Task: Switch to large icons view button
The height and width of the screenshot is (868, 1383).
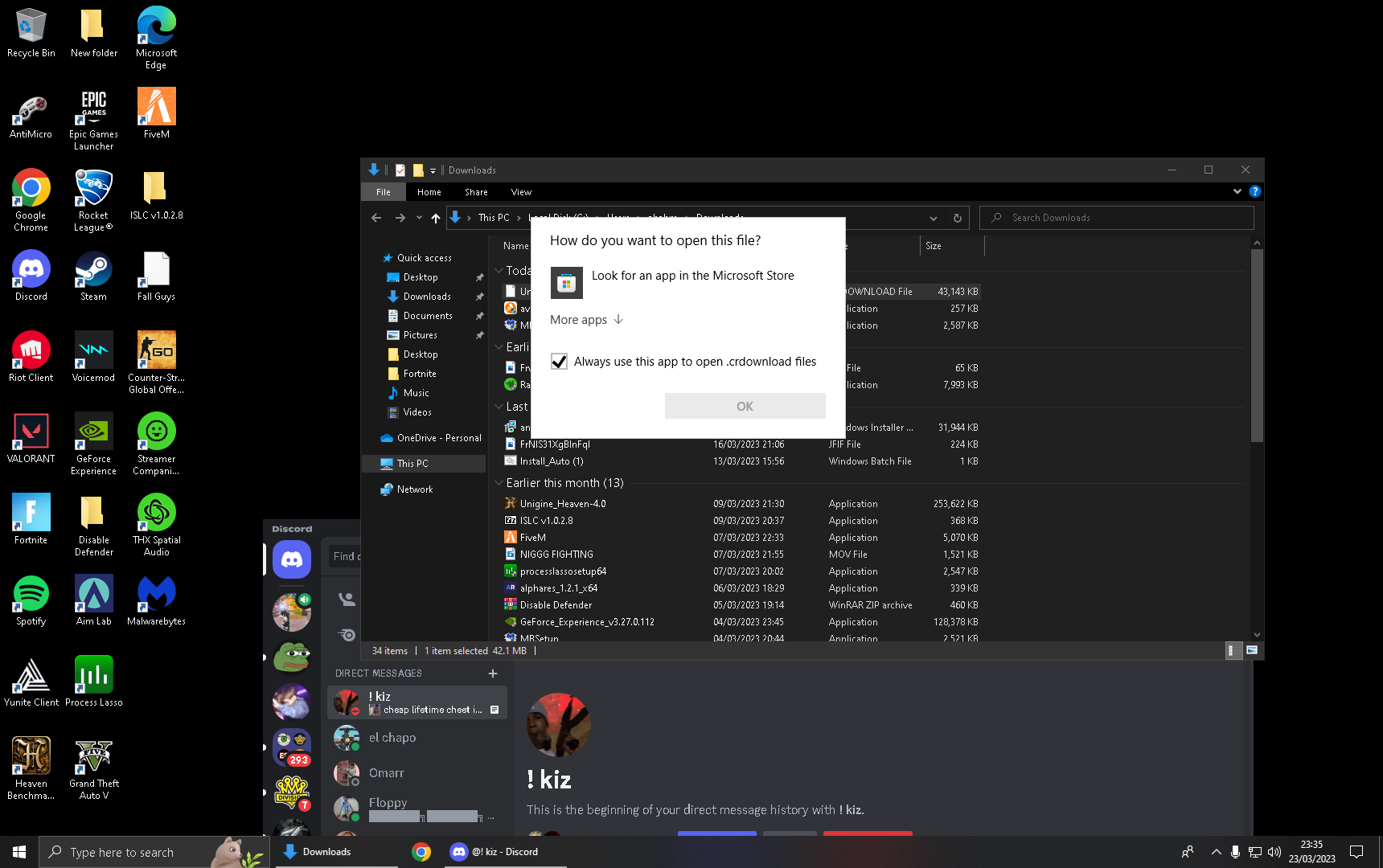Action: pyautogui.click(x=1251, y=650)
